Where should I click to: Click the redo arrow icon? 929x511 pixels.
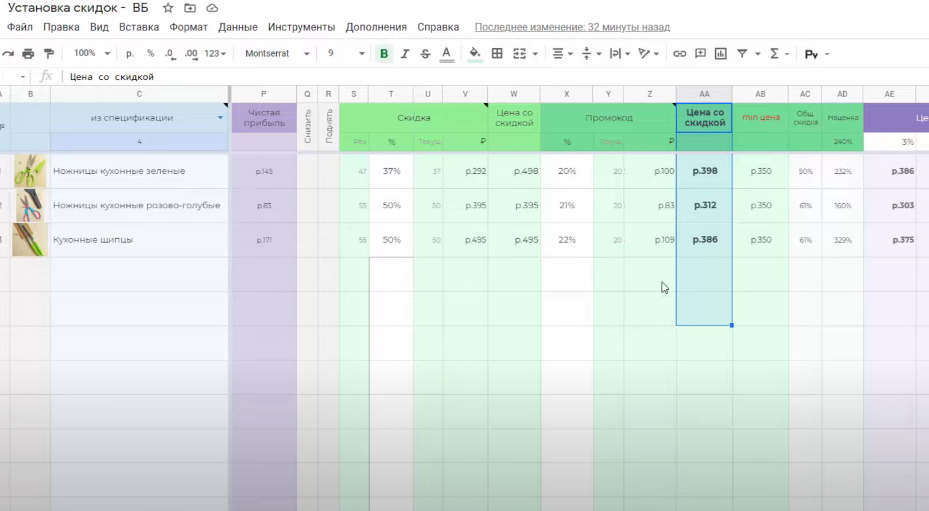(8, 54)
